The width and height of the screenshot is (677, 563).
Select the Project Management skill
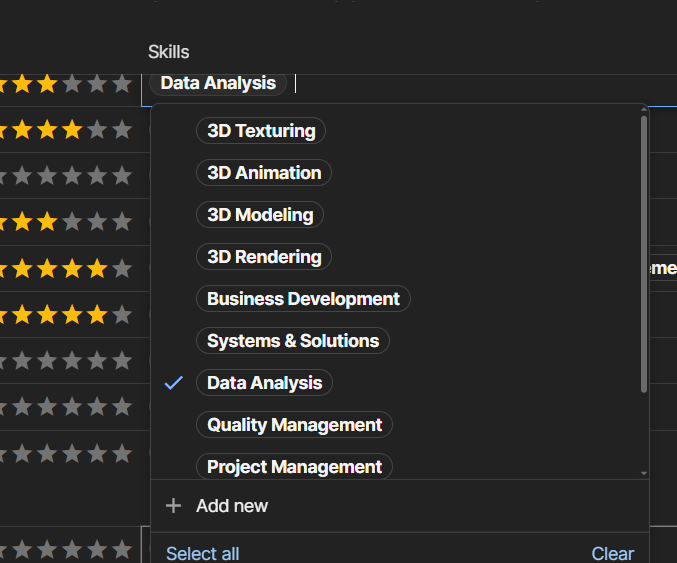click(x=294, y=467)
